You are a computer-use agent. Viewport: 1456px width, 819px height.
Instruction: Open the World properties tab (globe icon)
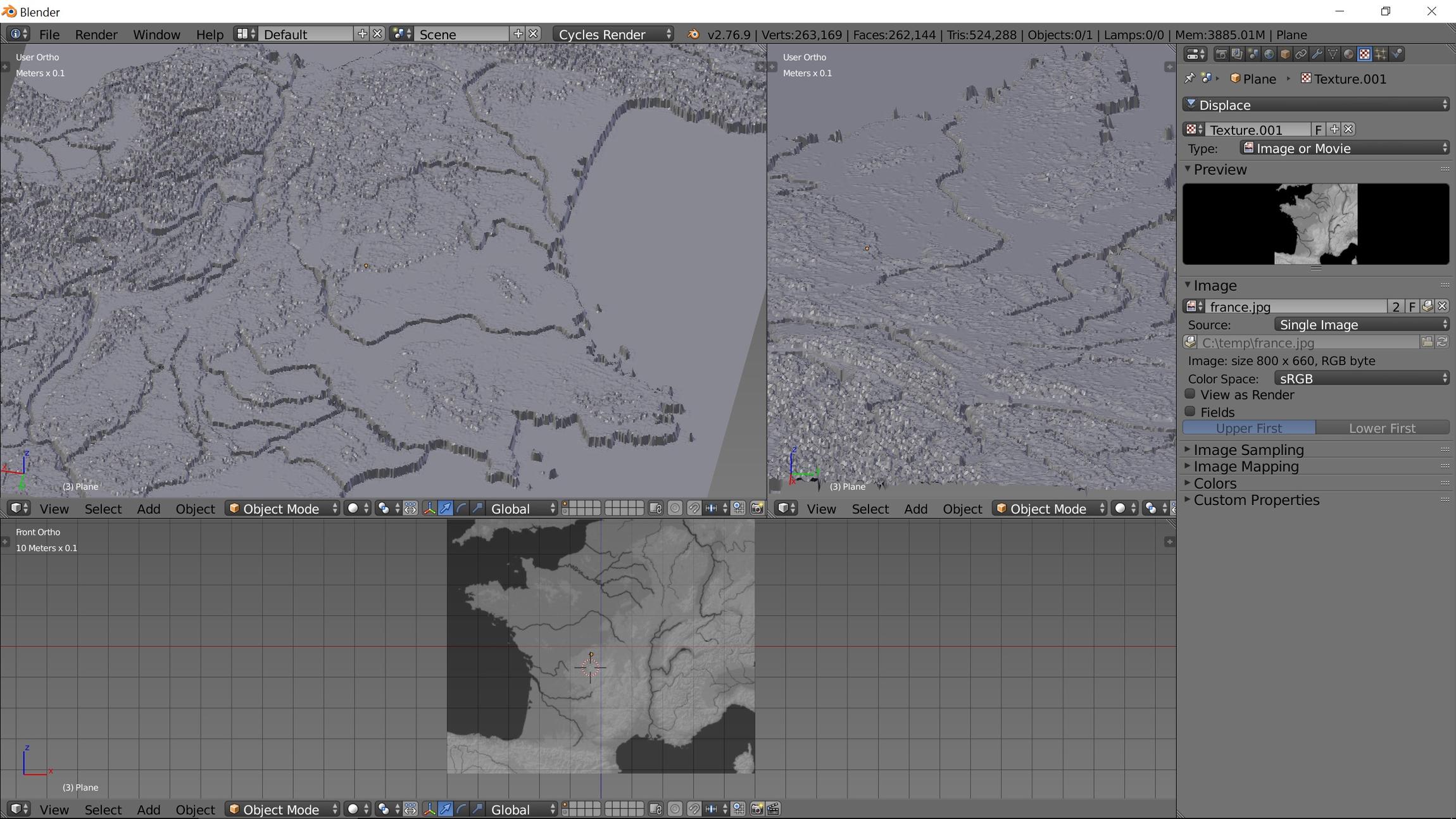pyautogui.click(x=1269, y=54)
